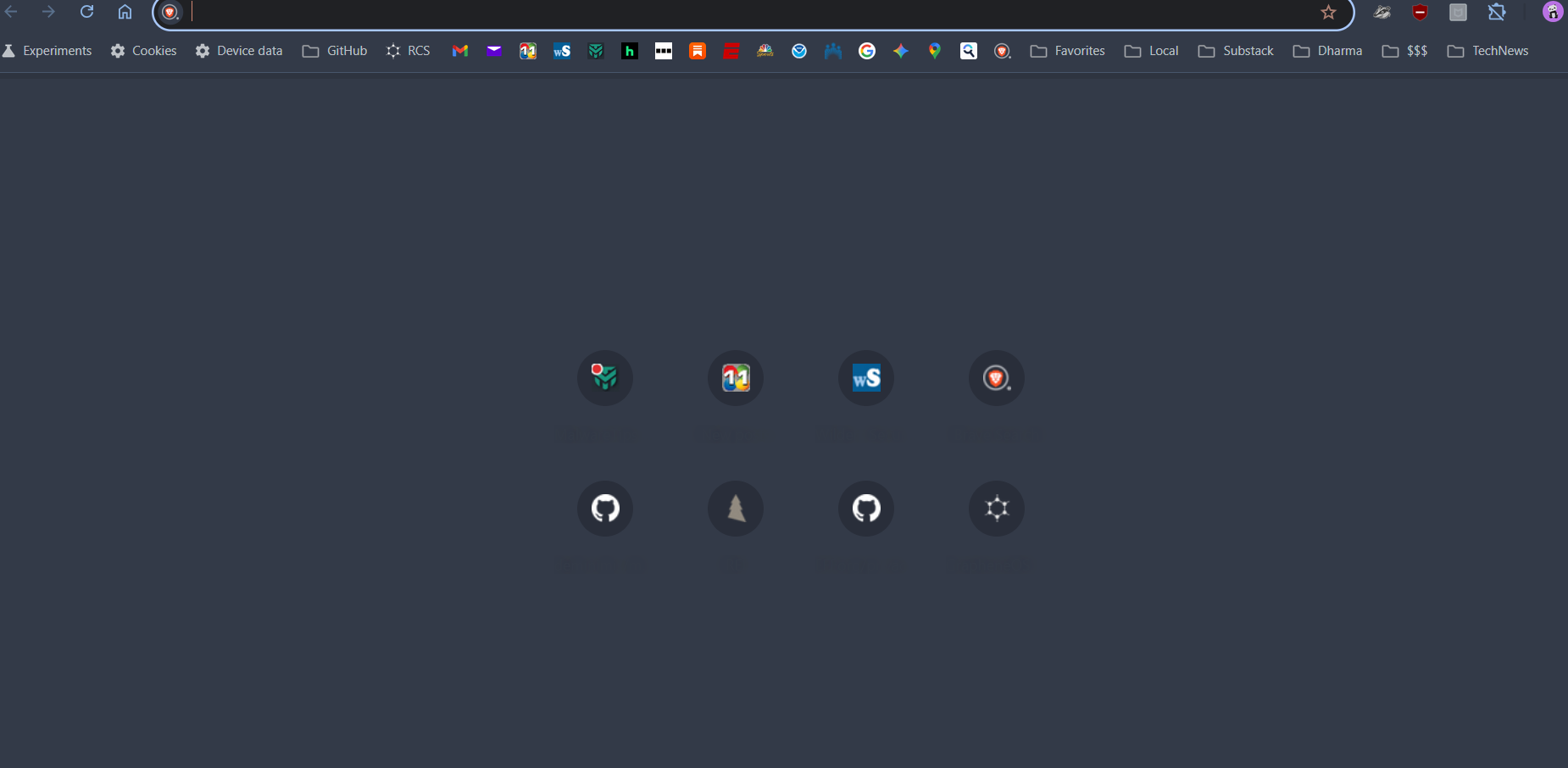
Task: Open the round blue NOAA bookmark icon
Action: pos(799,51)
